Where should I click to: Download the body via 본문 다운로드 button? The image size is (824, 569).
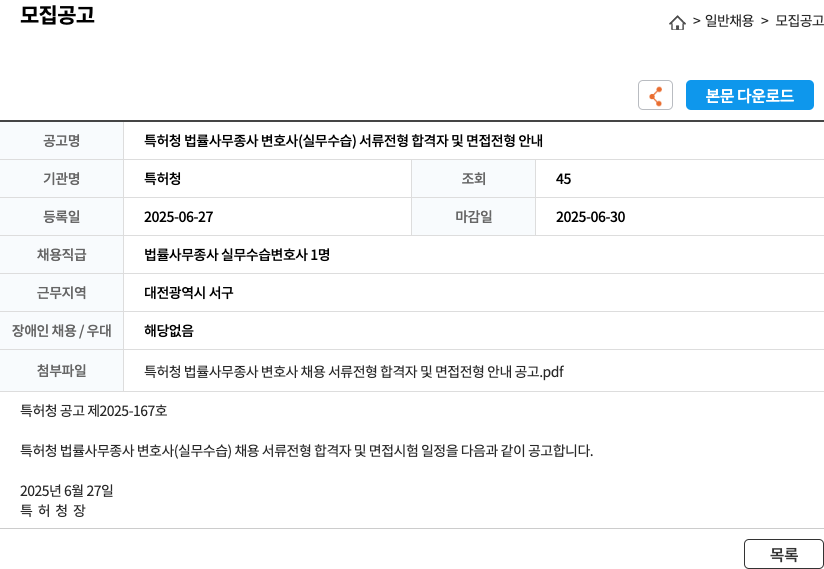pyautogui.click(x=749, y=95)
